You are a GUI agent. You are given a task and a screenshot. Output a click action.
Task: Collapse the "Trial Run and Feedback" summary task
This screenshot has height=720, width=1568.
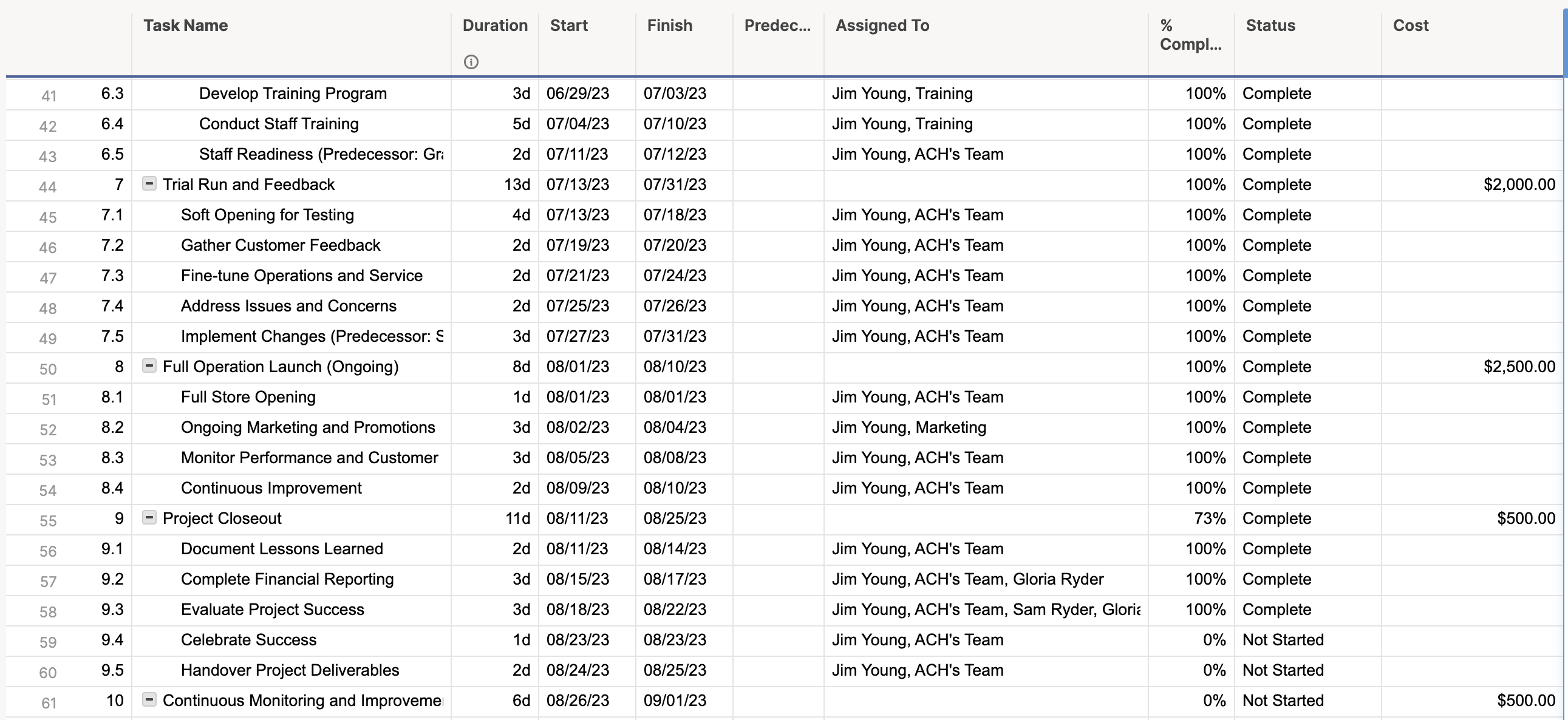pyautogui.click(x=150, y=184)
